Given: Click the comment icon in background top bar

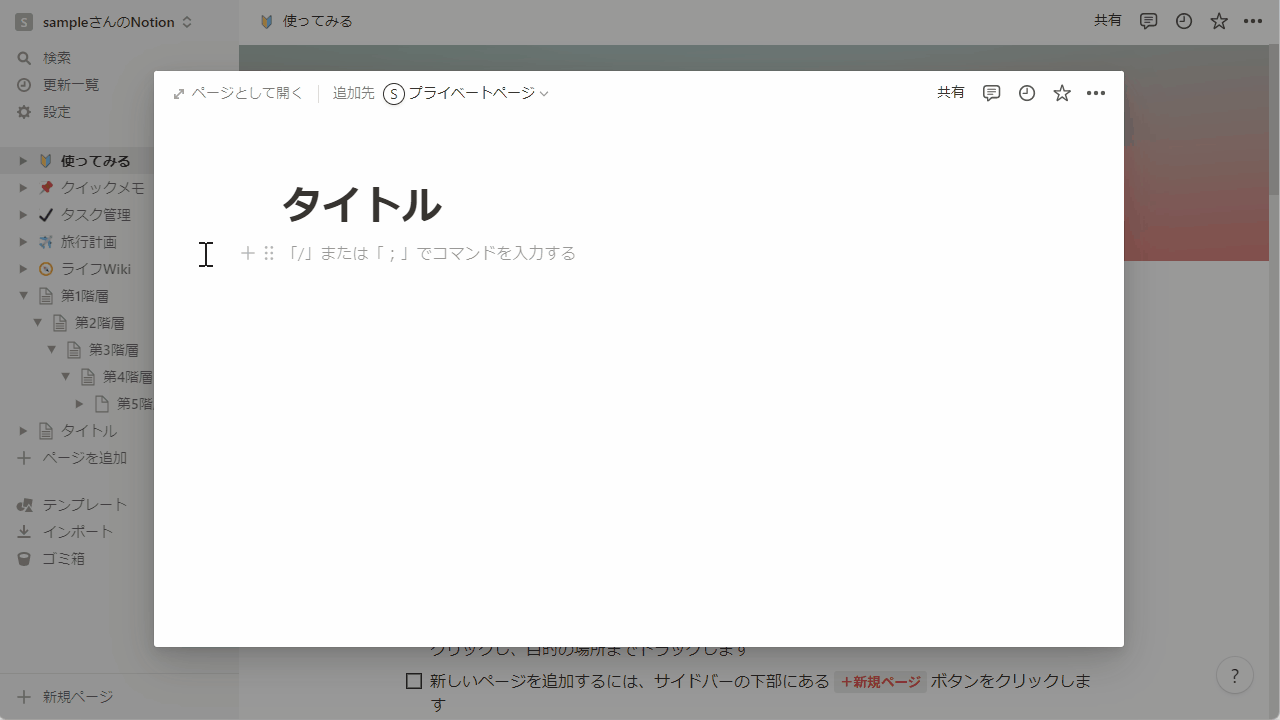Looking at the screenshot, I should [x=1149, y=21].
